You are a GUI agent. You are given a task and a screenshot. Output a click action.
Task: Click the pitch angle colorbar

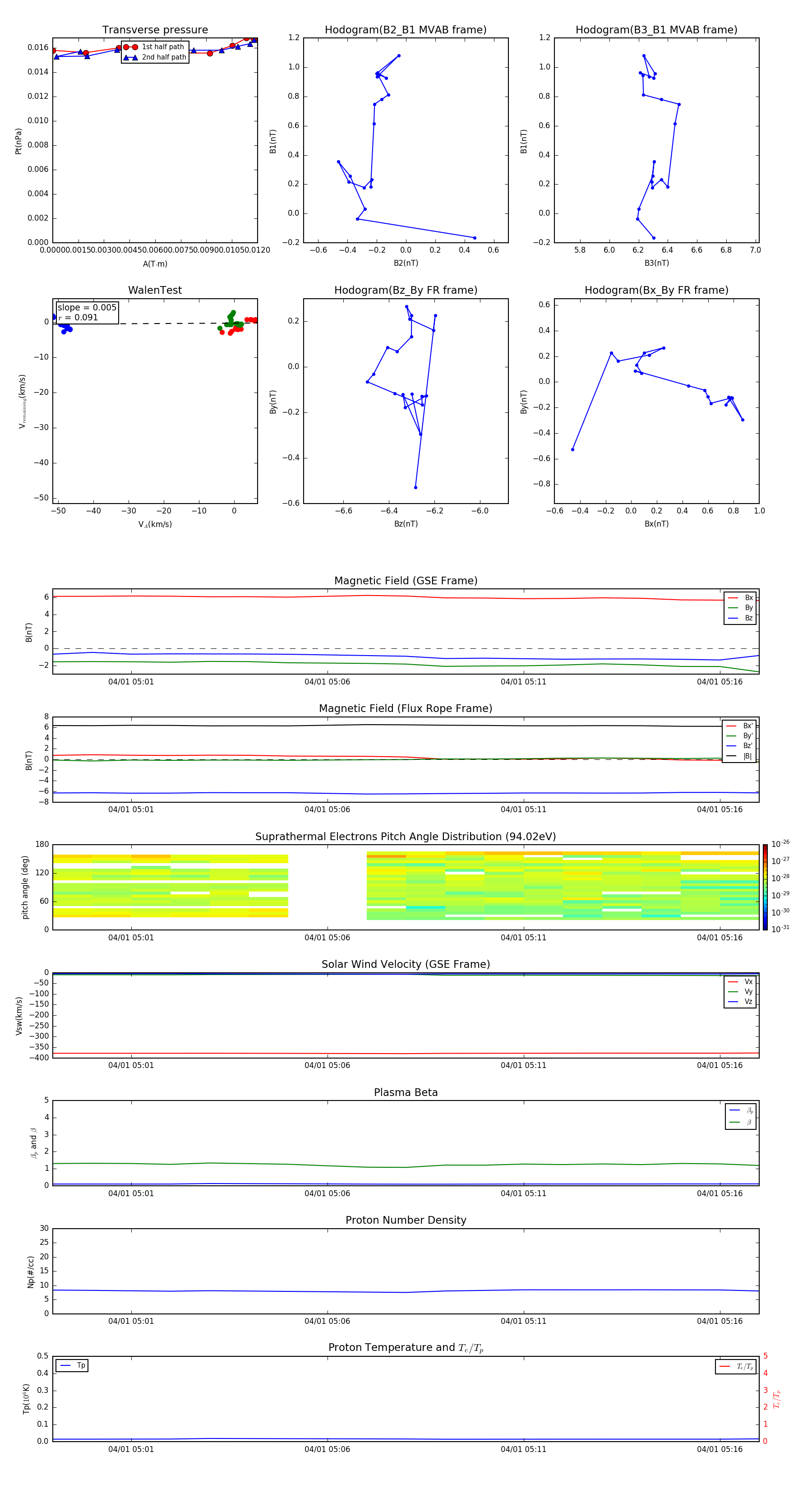click(x=765, y=887)
